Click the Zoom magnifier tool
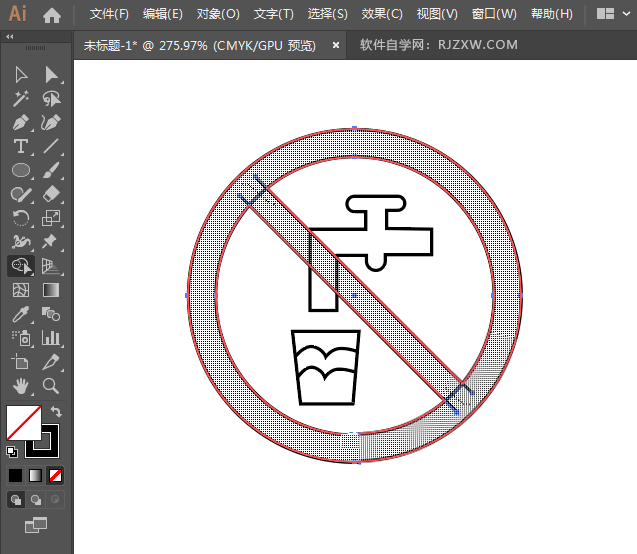 click(51, 386)
